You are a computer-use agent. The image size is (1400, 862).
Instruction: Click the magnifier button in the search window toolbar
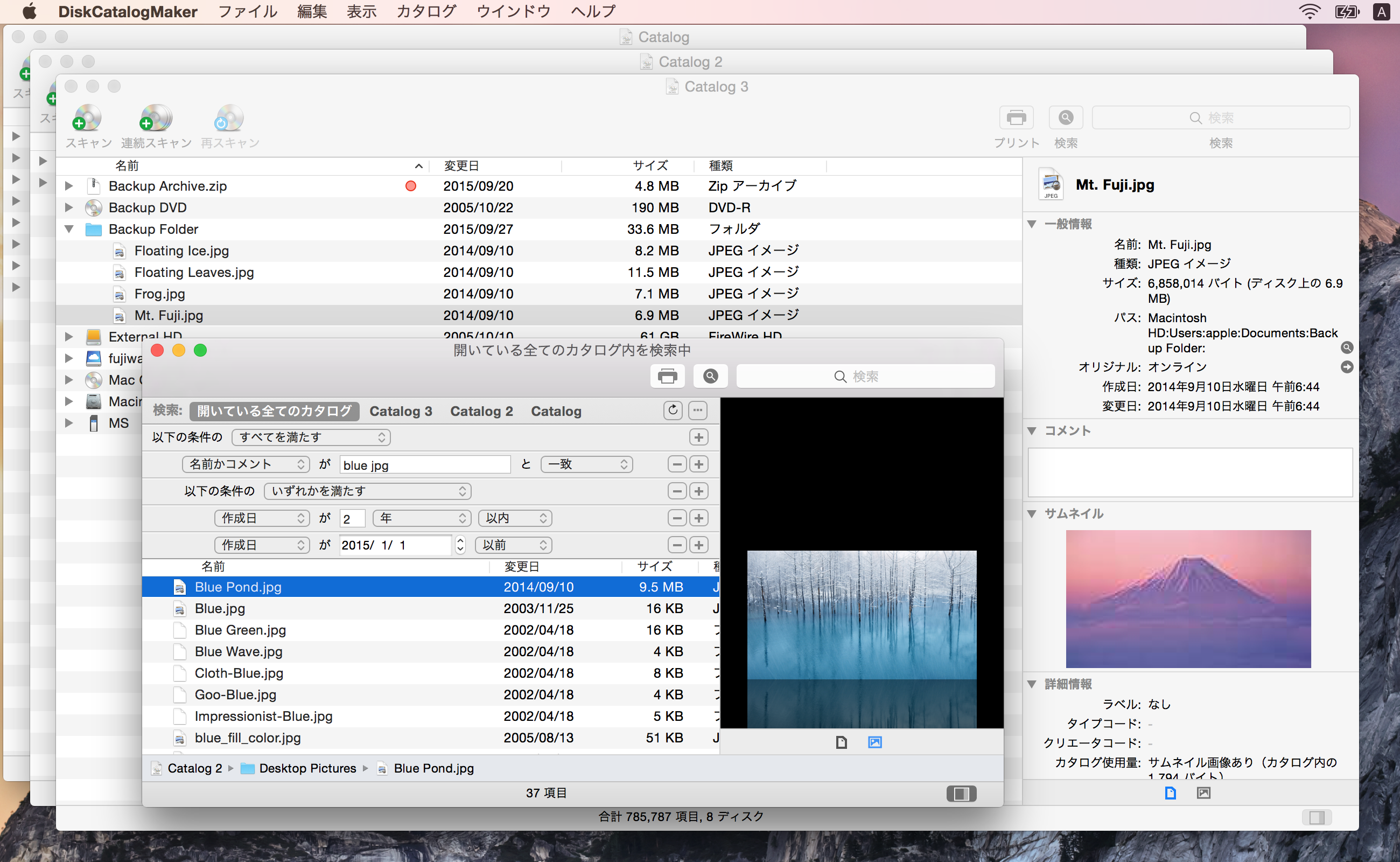click(710, 376)
